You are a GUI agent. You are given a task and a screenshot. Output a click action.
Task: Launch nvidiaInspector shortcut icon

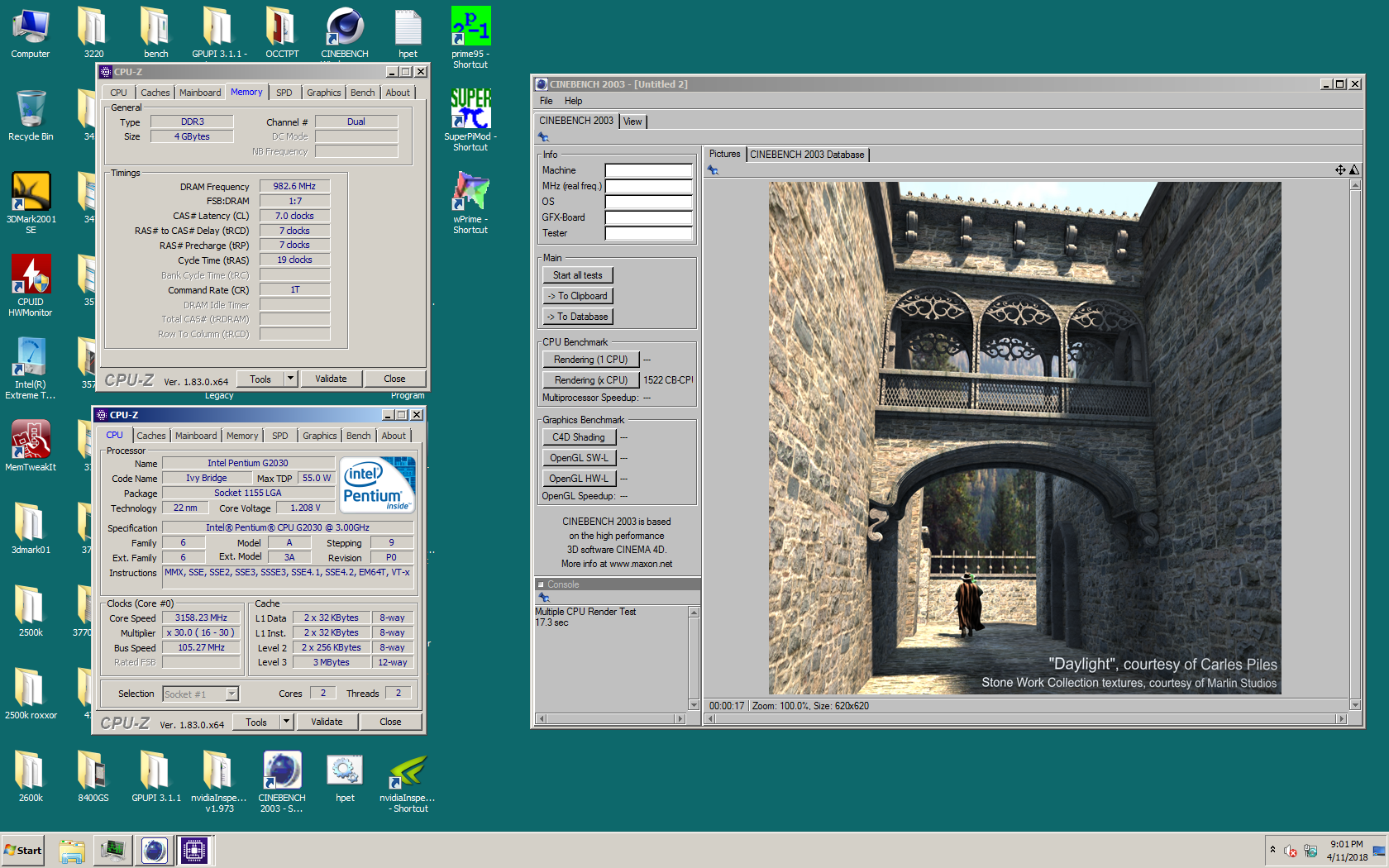click(408, 781)
